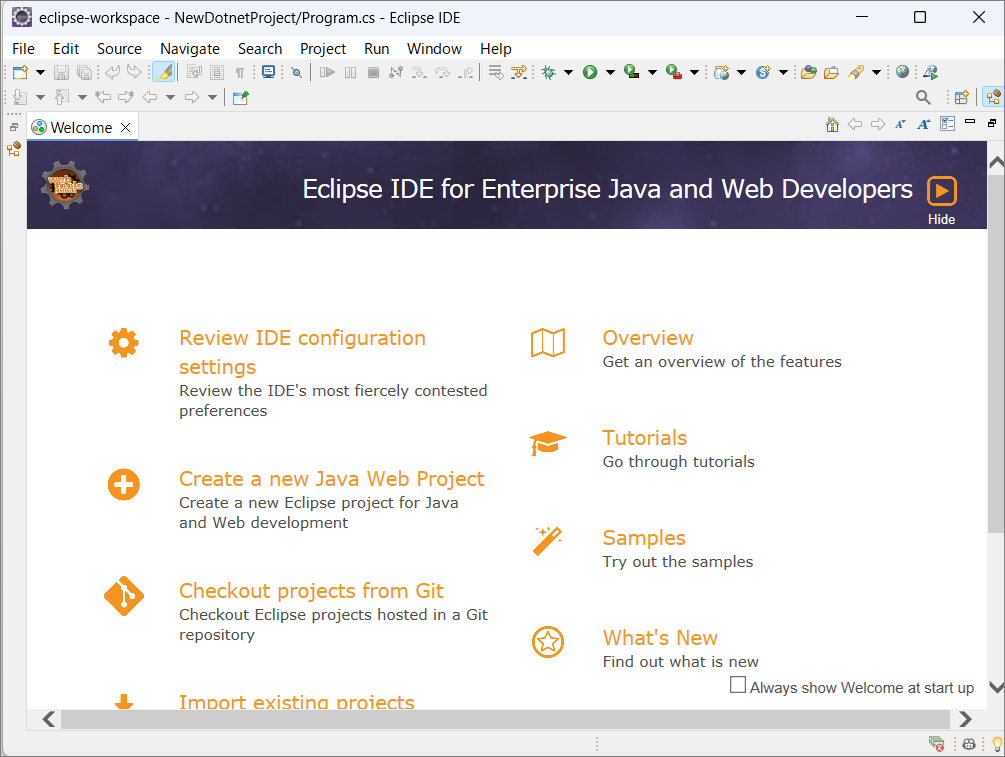Click the Open Perspective icon
1005x757 pixels.
[x=961, y=97]
